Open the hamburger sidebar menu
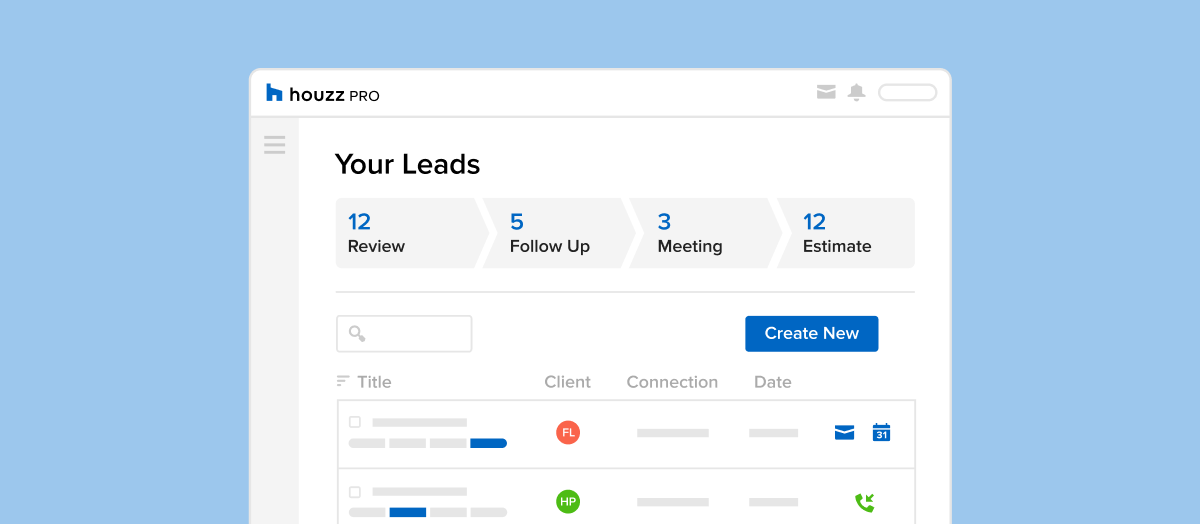 coord(274,145)
